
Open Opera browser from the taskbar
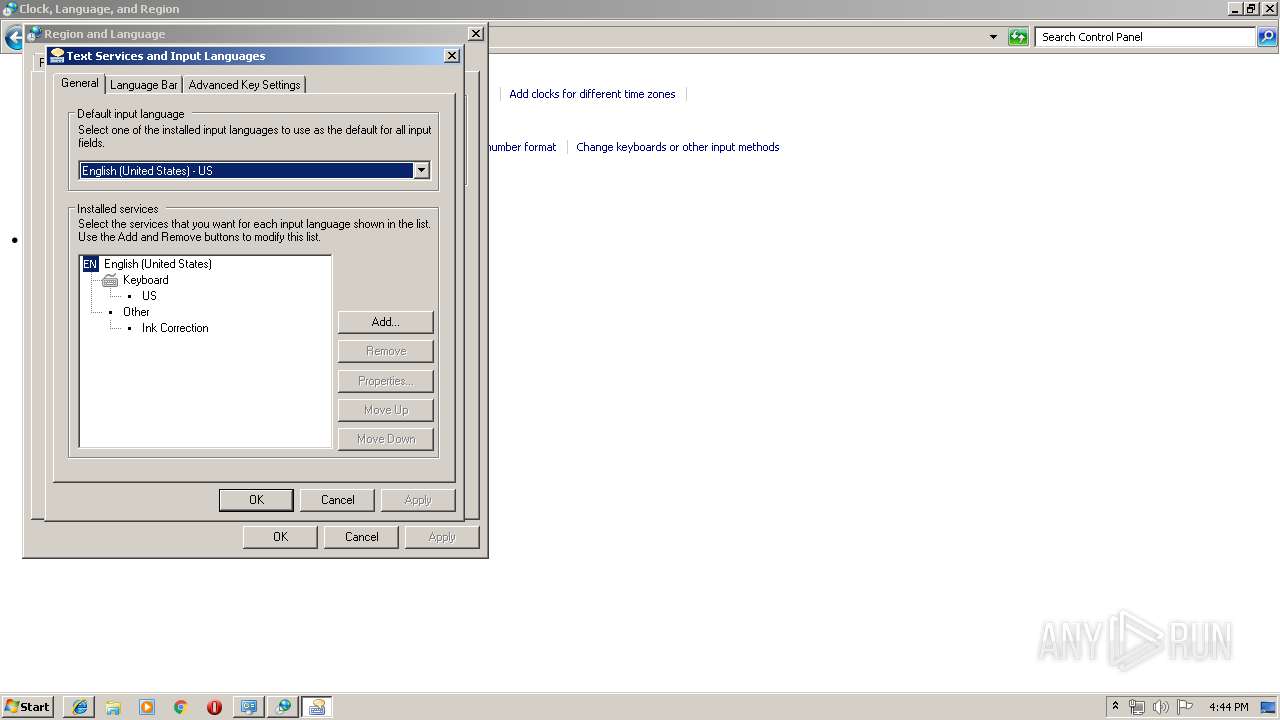[214, 707]
